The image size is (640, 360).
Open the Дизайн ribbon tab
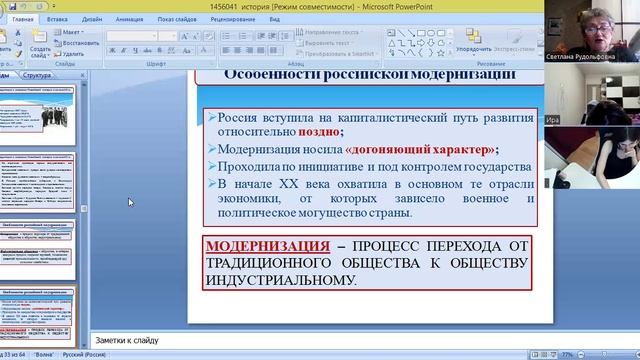[x=92, y=19]
